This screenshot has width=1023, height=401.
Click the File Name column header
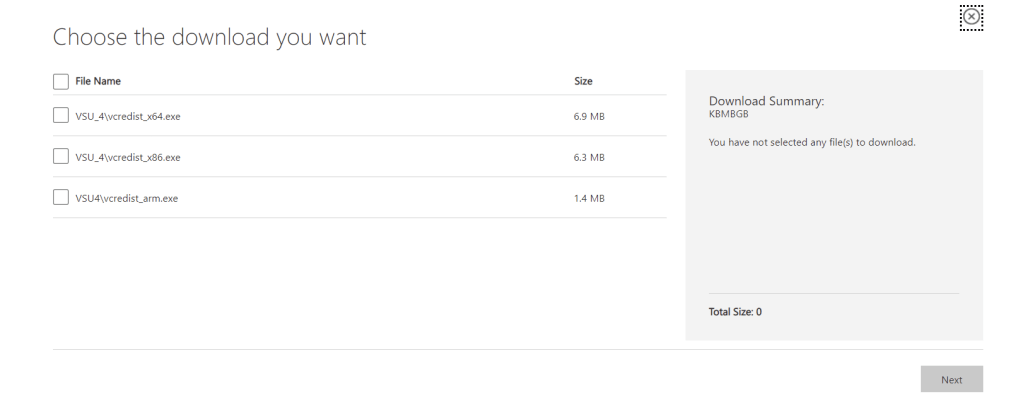[x=98, y=81]
